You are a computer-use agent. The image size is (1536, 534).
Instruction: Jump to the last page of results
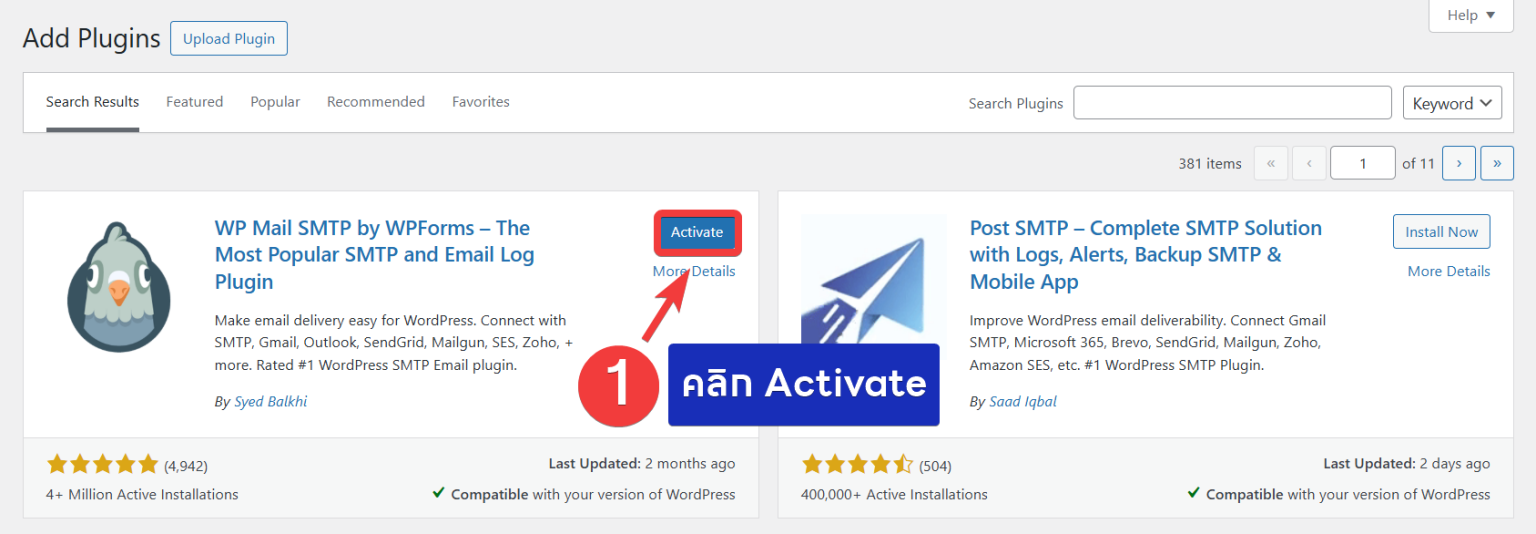click(1497, 163)
